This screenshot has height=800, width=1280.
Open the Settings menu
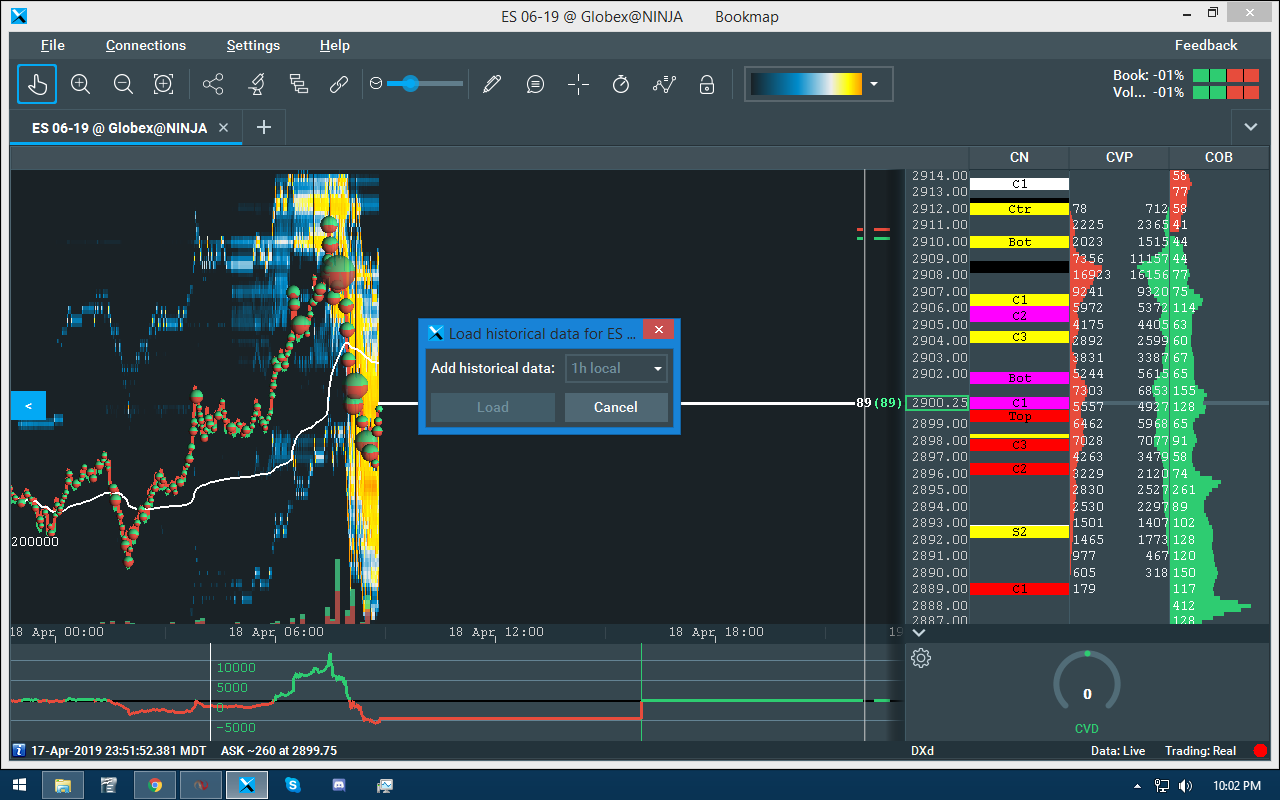click(x=253, y=45)
